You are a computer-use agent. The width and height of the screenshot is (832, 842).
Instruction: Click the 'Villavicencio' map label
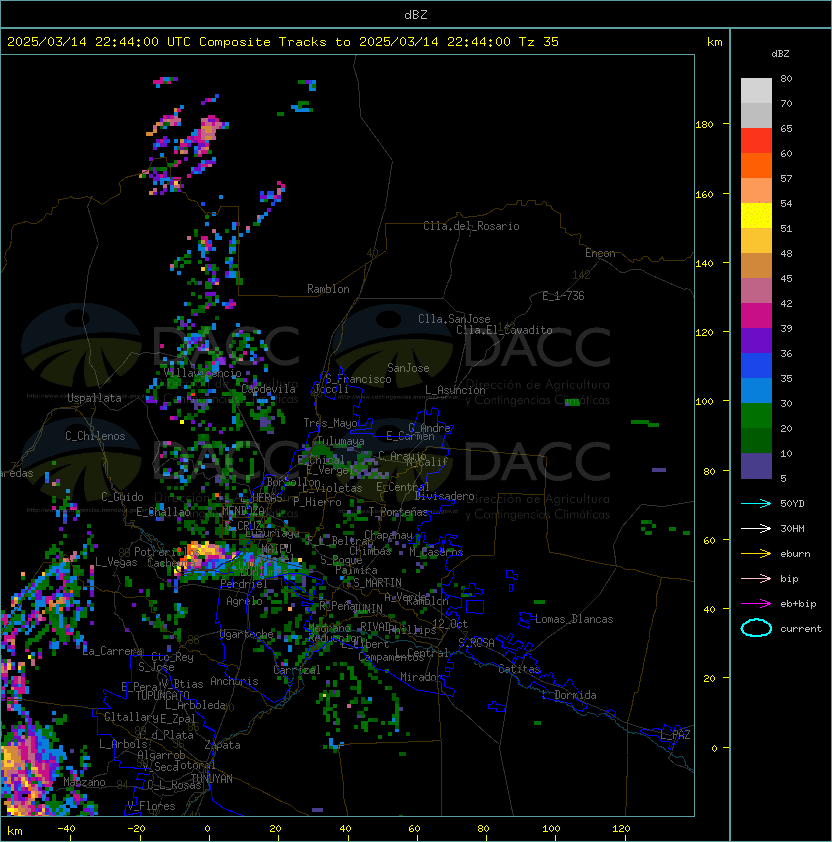(x=202, y=373)
